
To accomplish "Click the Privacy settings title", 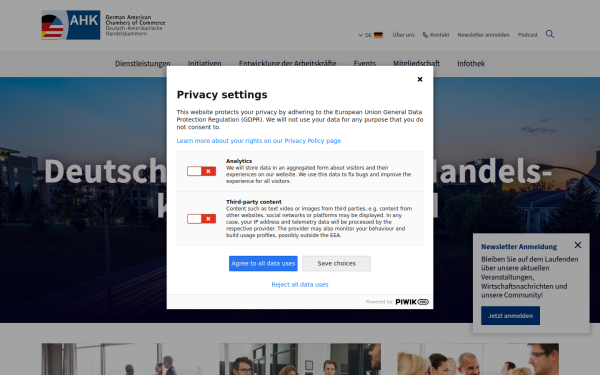I will pyautogui.click(x=222, y=95).
